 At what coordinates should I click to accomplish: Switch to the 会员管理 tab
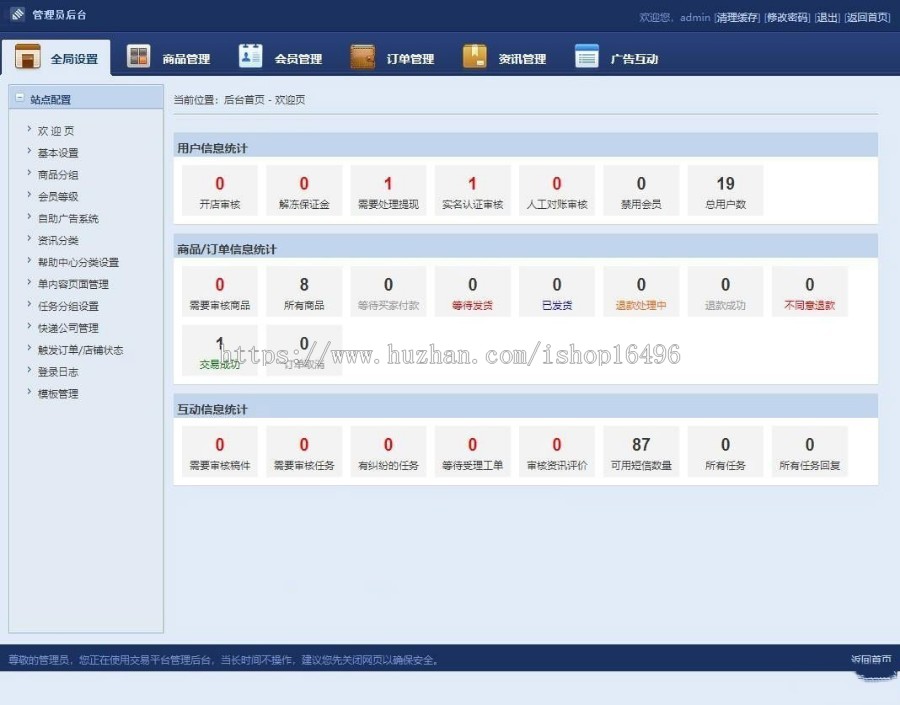click(298, 59)
